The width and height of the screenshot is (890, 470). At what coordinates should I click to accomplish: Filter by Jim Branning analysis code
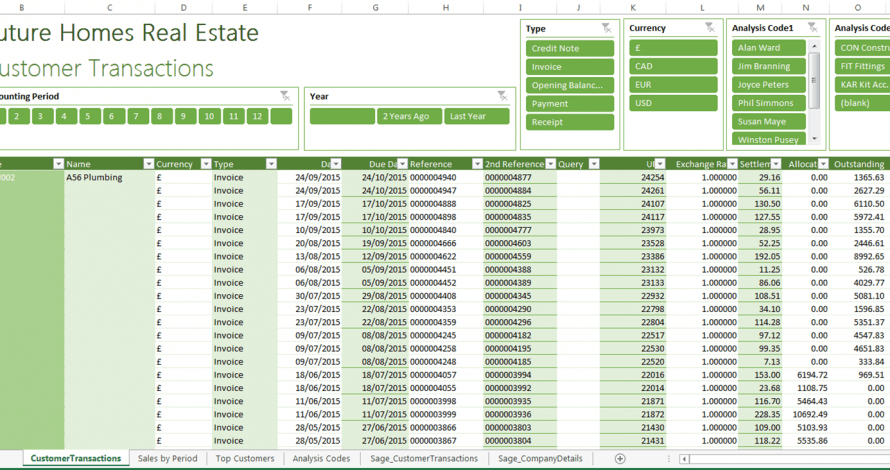point(769,66)
